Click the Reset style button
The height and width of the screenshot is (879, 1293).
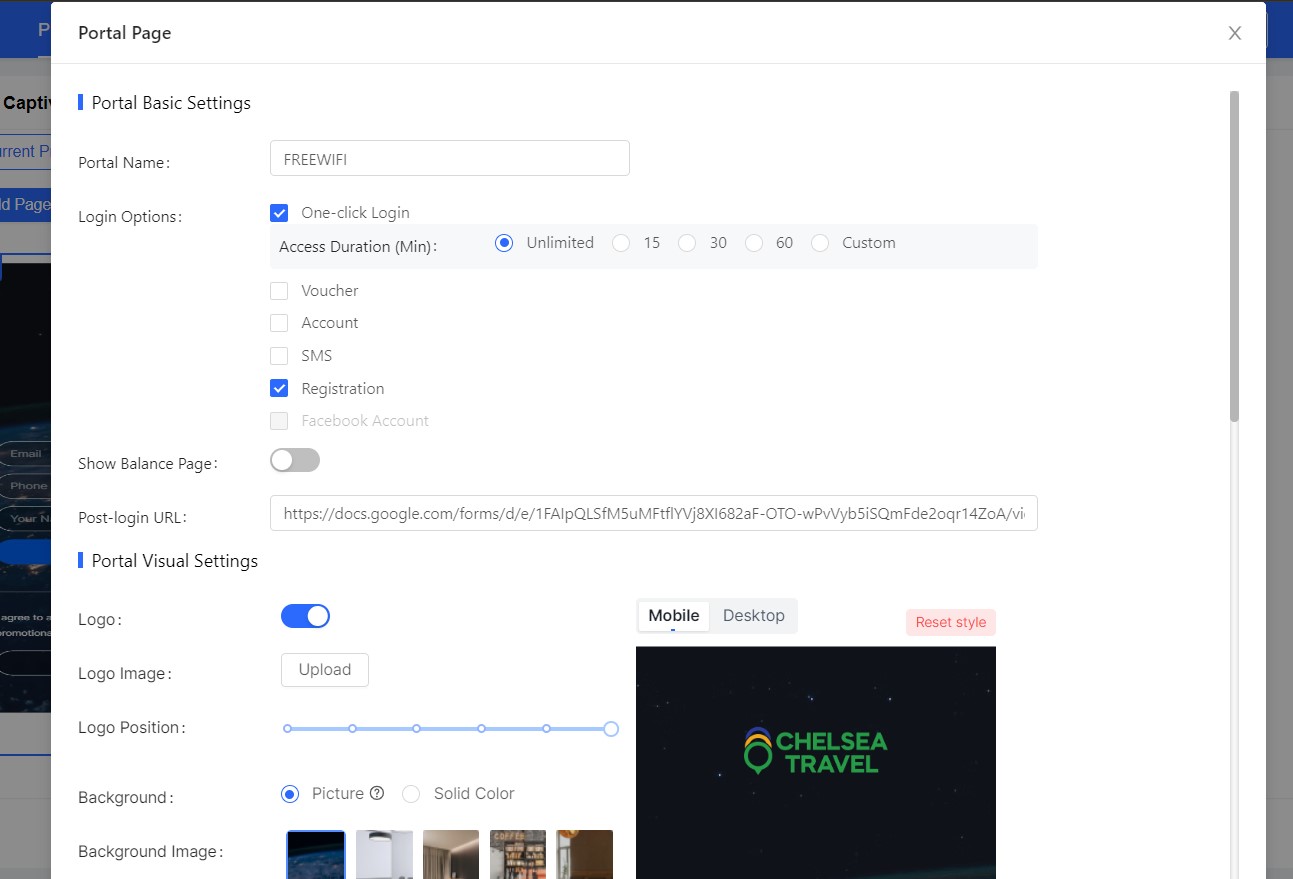coord(950,622)
